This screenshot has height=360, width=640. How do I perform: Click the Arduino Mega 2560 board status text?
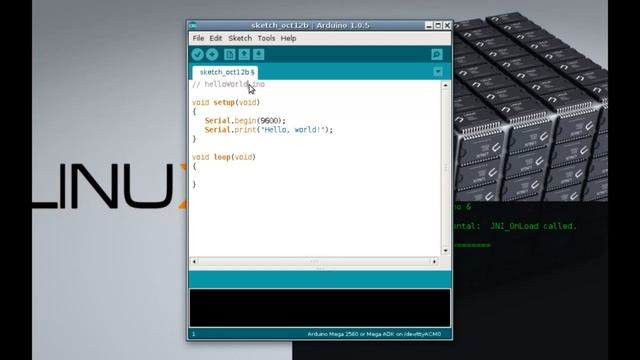(x=374, y=334)
